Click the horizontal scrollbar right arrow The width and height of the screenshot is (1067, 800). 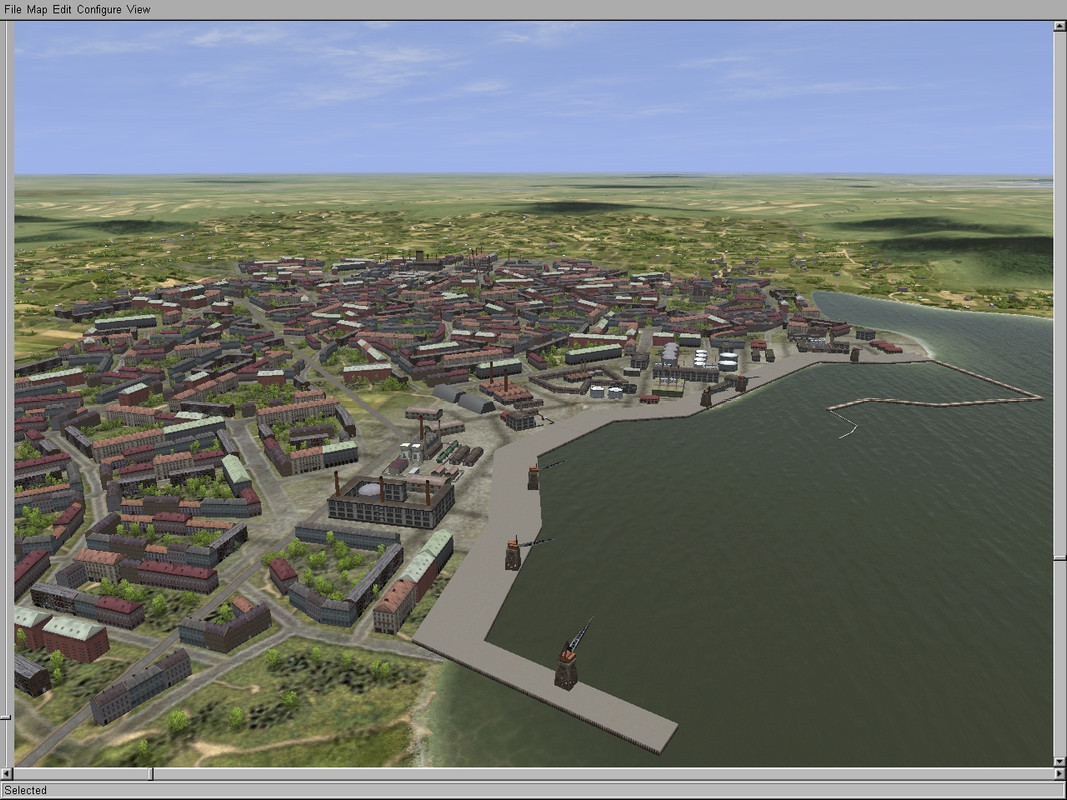click(x=1060, y=774)
